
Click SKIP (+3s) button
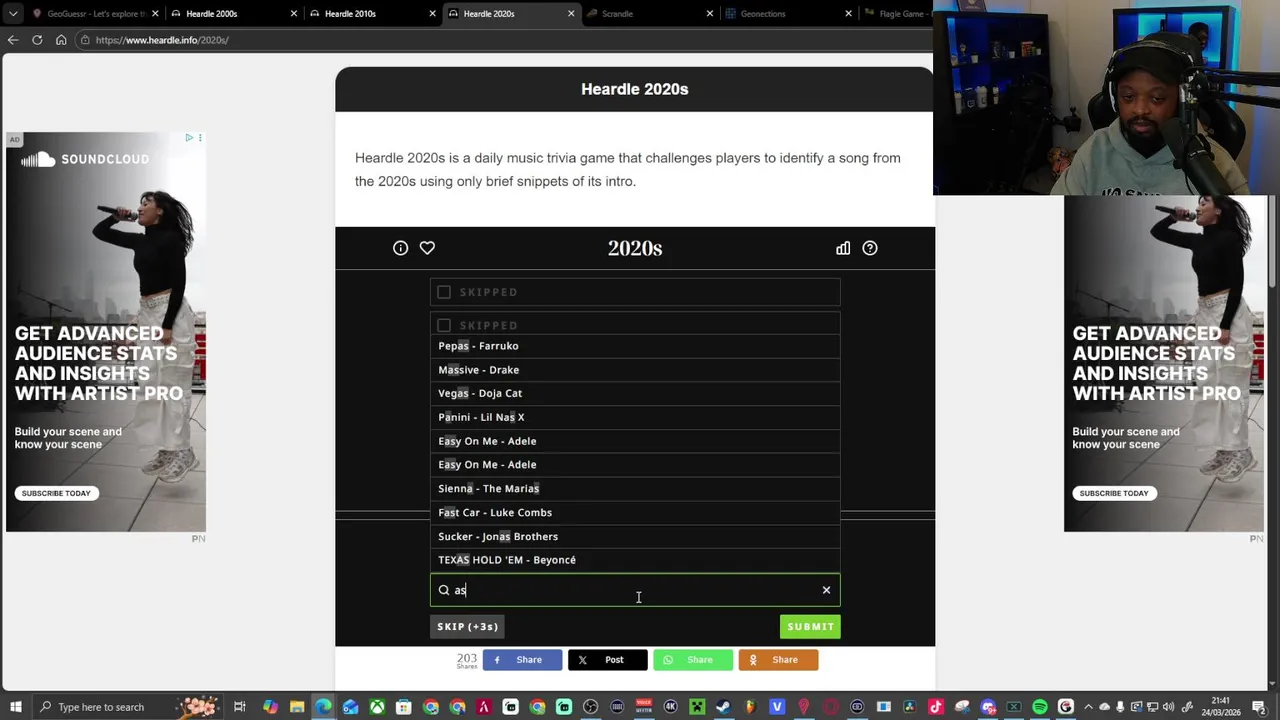pos(467,627)
